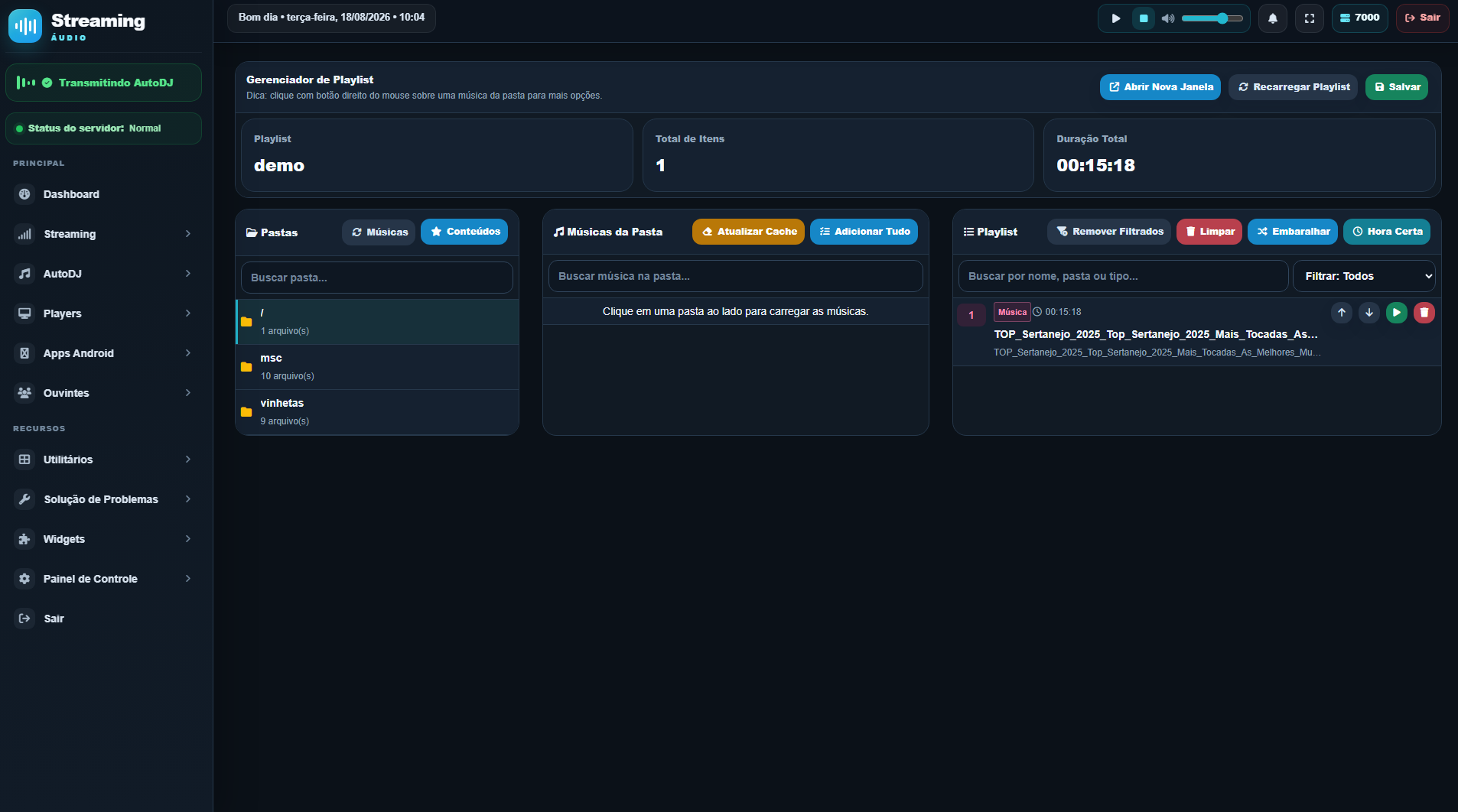Click the Duração Total 00:15:18 value

tap(1095, 165)
